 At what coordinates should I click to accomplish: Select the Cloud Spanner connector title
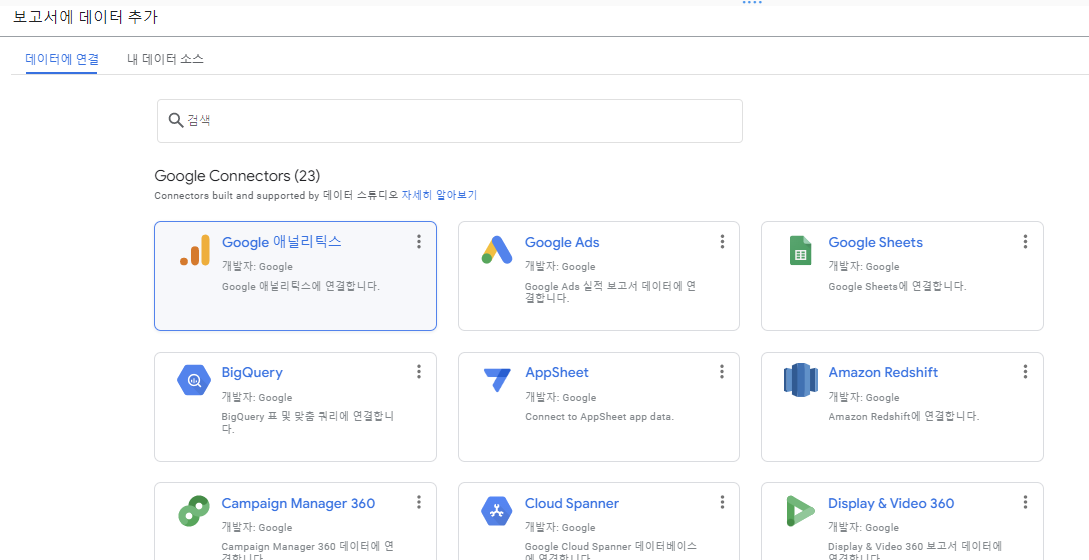coord(572,503)
